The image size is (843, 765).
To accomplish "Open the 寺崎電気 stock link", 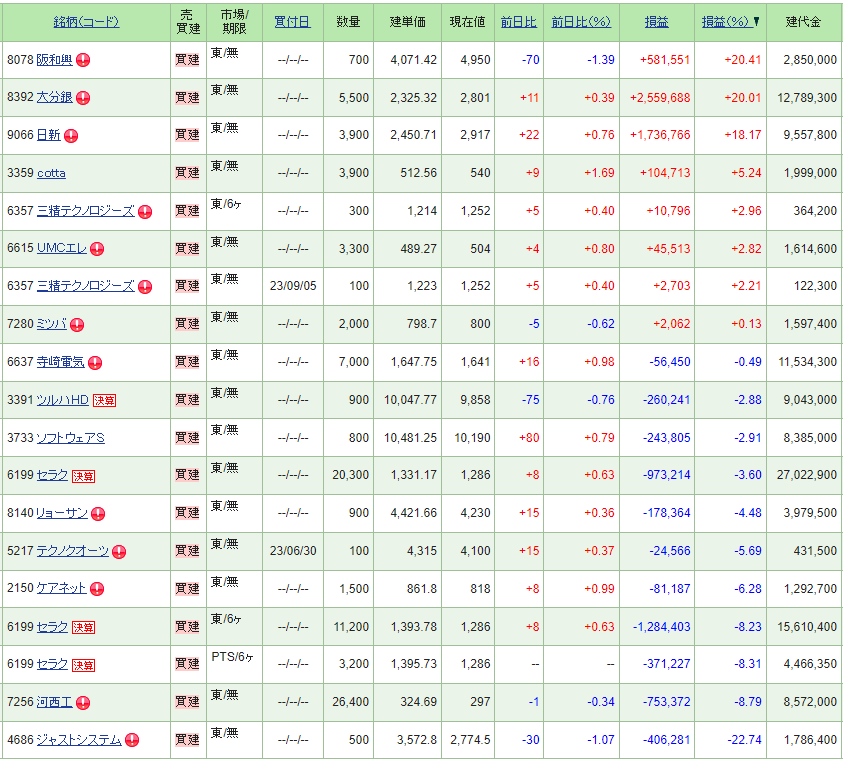I will pyautogui.click(x=60, y=362).
